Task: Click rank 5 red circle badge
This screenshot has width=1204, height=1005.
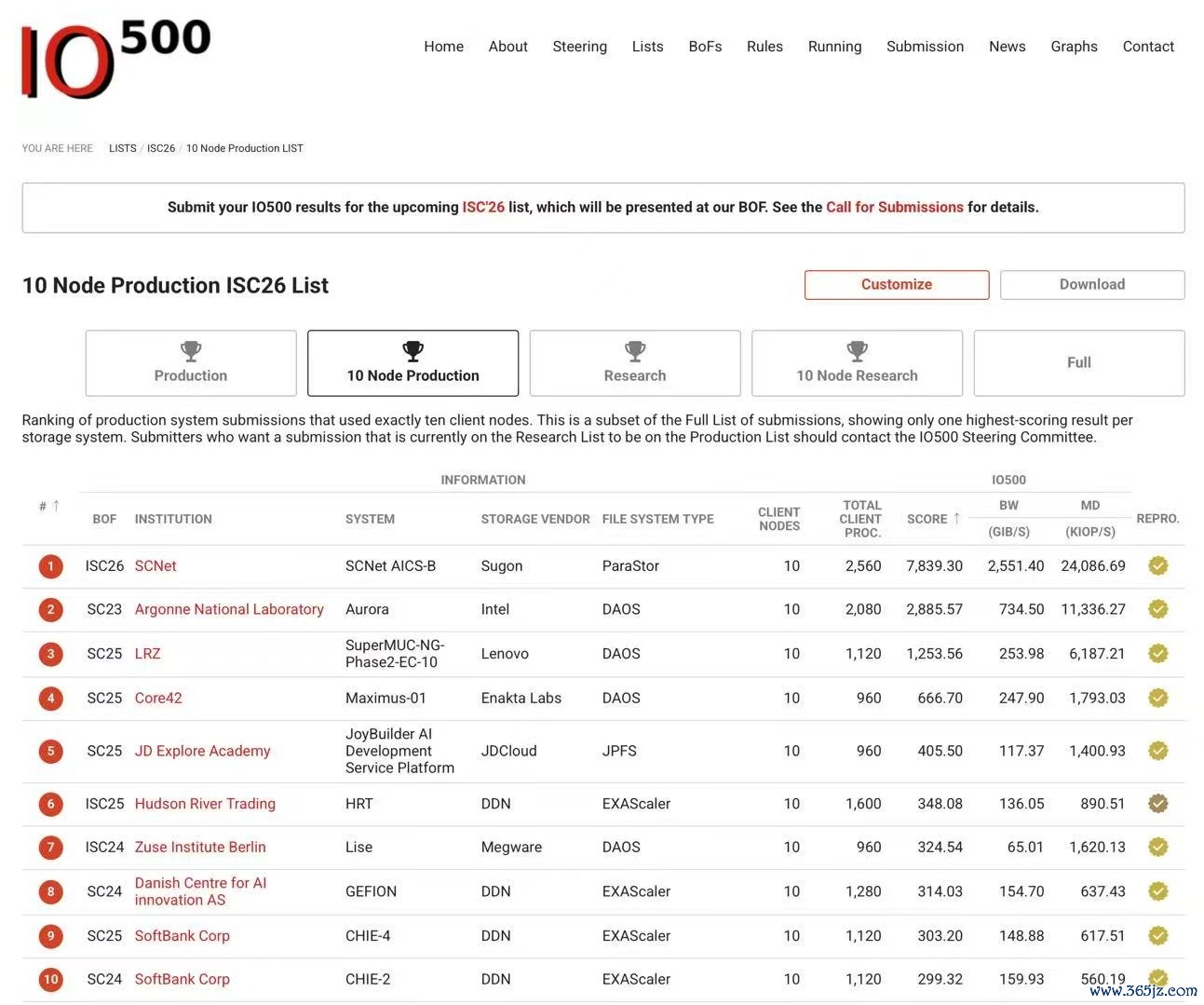Action: coord(51,751)
